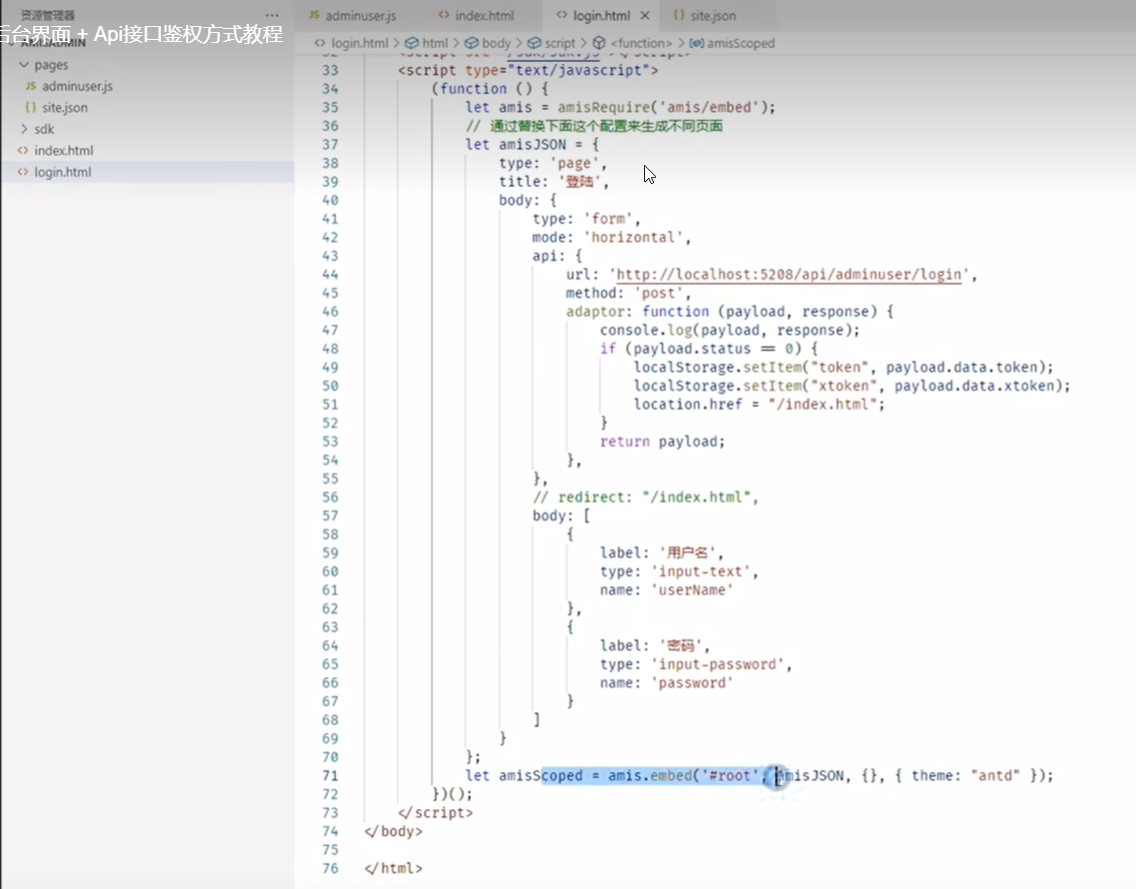Click line number 33 in the gutter
The height and width of the screenshot is (889, 1136).
pyautogui.click(x=330, y=70)
